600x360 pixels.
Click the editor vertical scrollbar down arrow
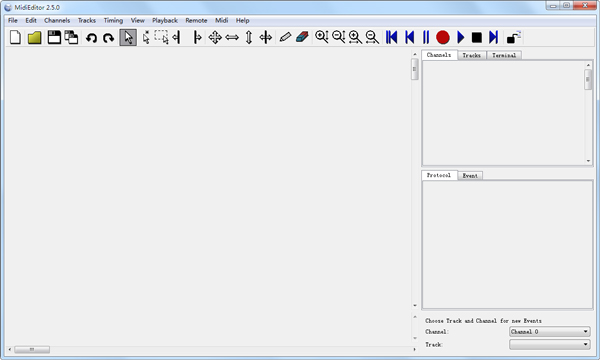(x=415, y=305)
